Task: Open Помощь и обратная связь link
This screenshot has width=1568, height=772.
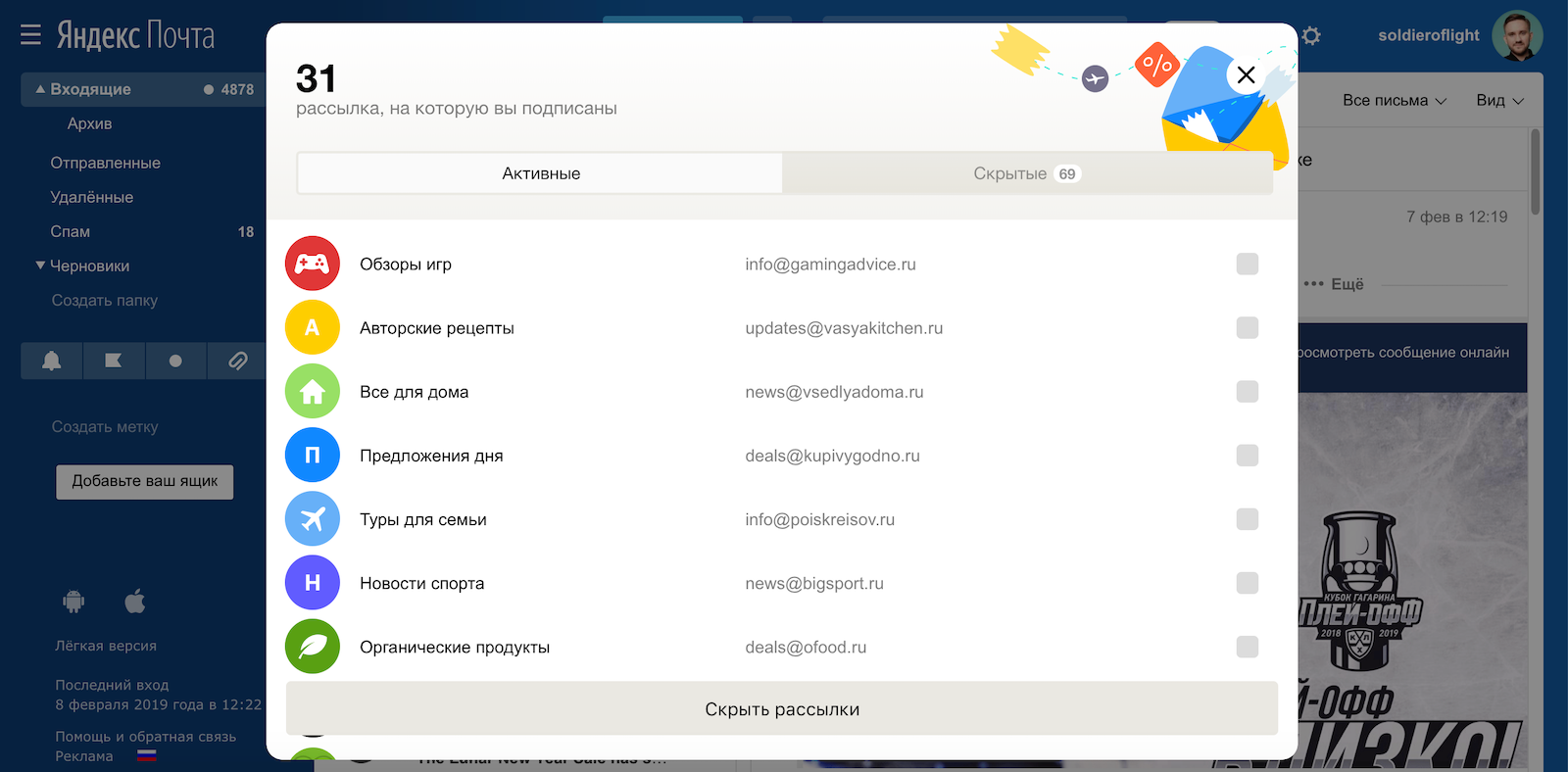Action: (x=146, y=736)
